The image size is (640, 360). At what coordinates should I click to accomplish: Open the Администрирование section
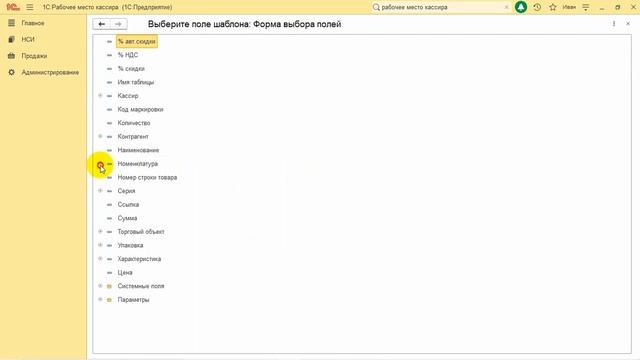pyautogui.click(x=50, y=72)
